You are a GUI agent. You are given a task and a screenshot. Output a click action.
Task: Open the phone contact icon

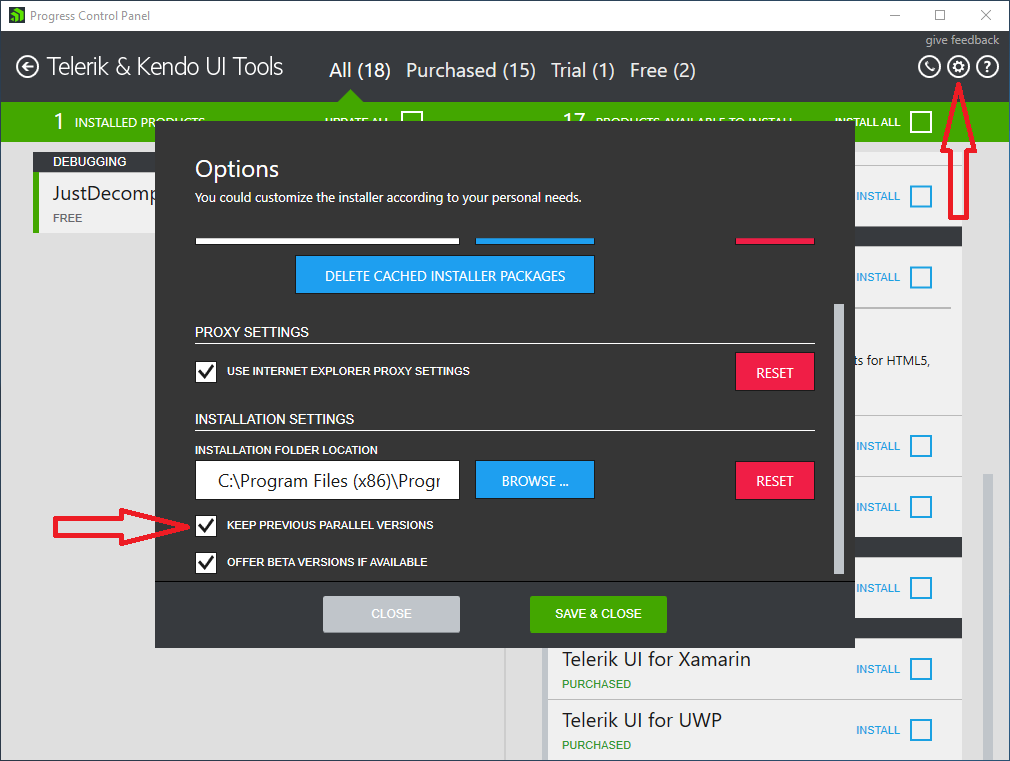(929, 66)
